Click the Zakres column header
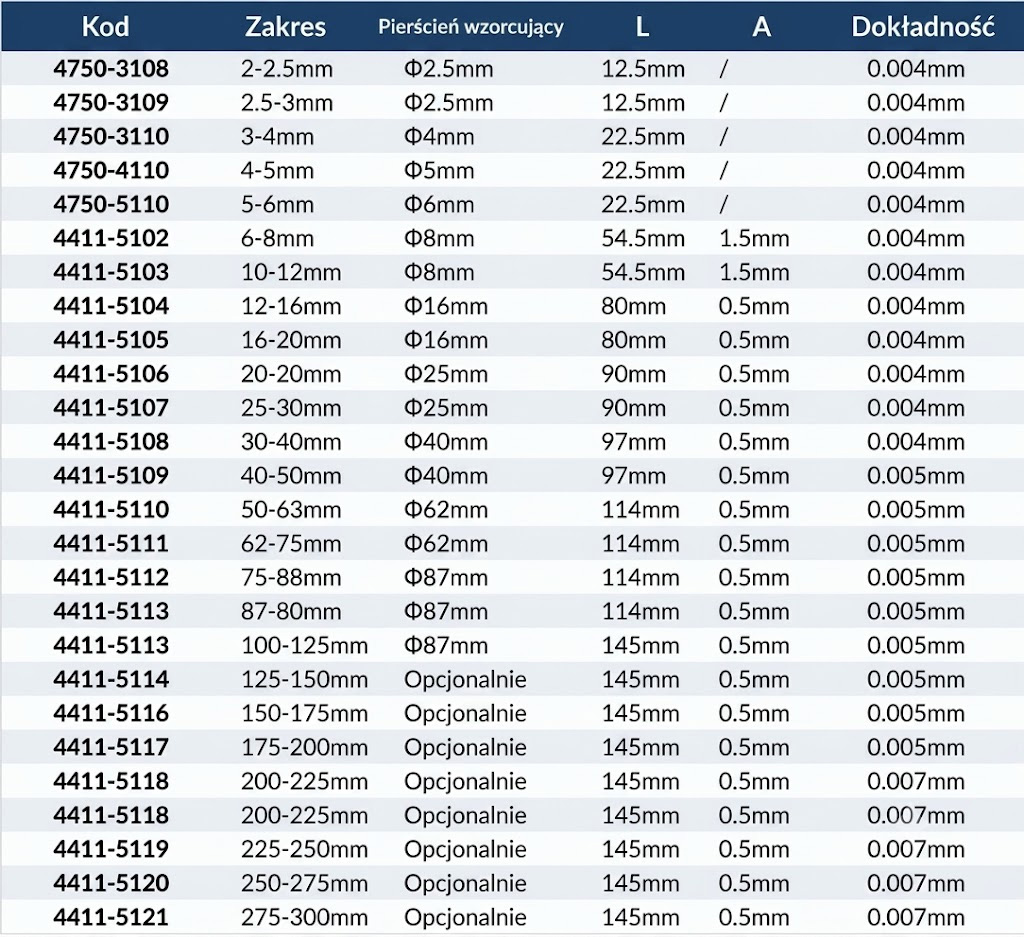 (285, 27)
